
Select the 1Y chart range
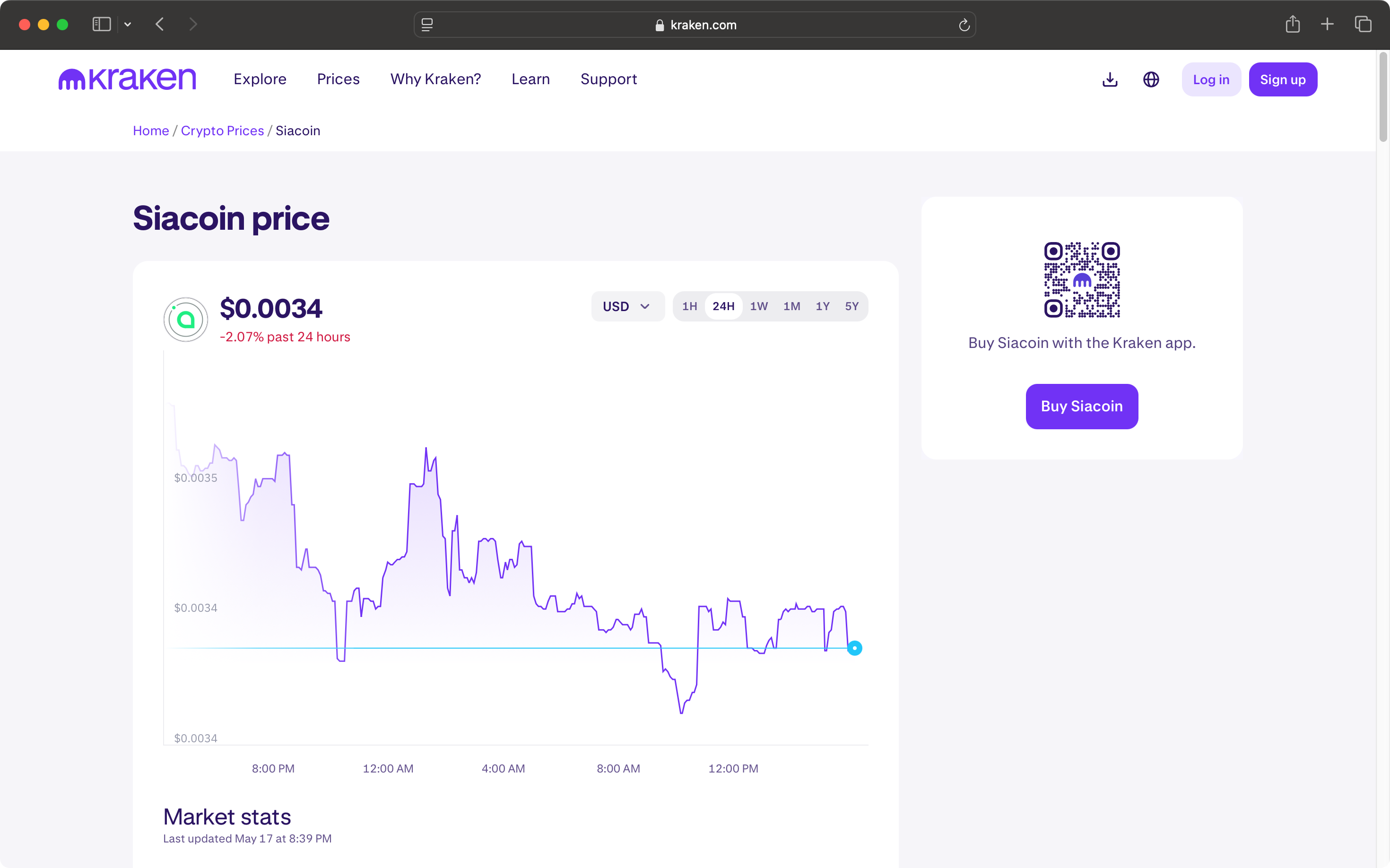point(822,306)
